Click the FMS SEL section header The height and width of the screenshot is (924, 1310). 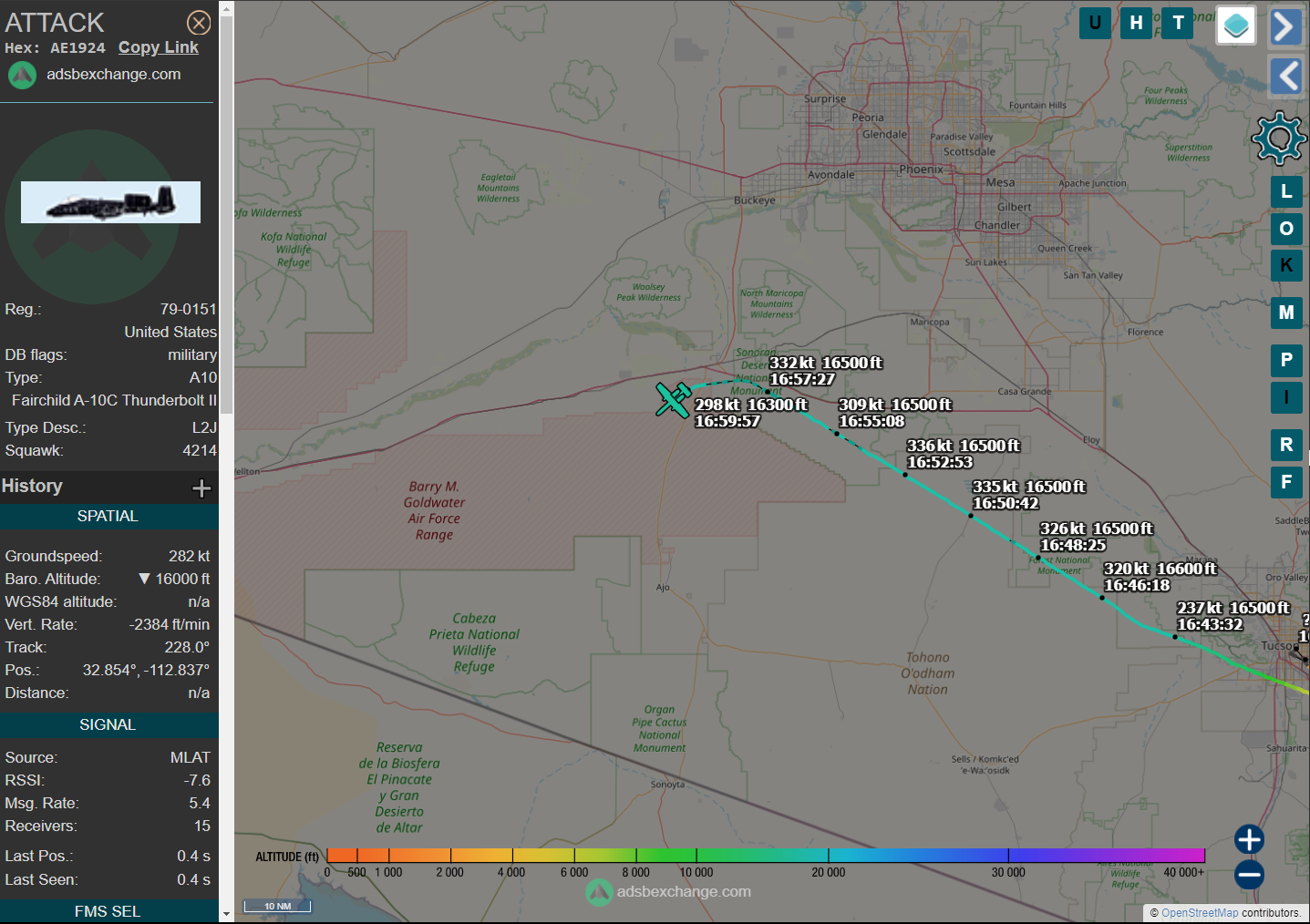[x=108, y=911]
